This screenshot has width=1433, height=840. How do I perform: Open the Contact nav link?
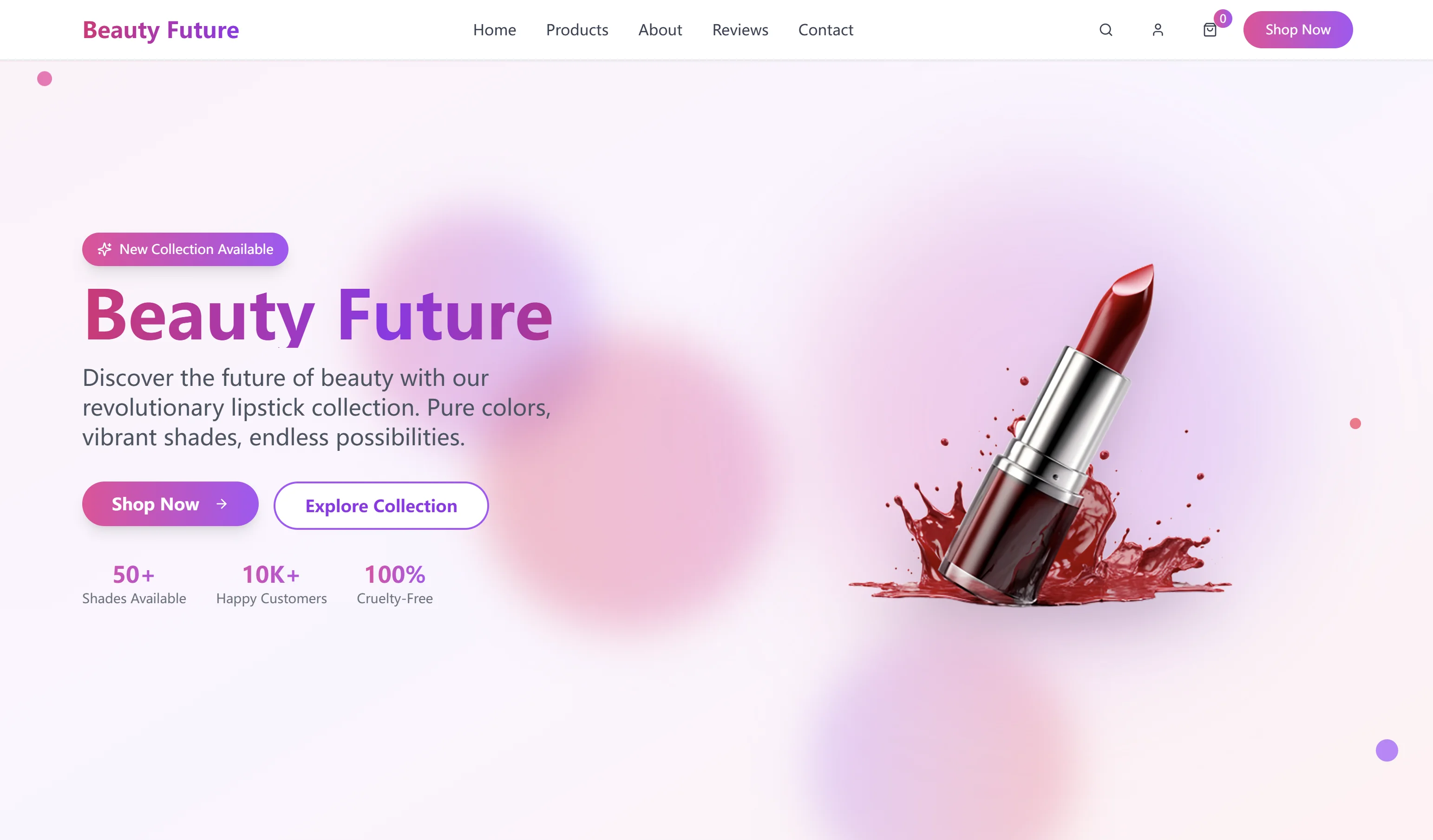click(x=826, y=30)
